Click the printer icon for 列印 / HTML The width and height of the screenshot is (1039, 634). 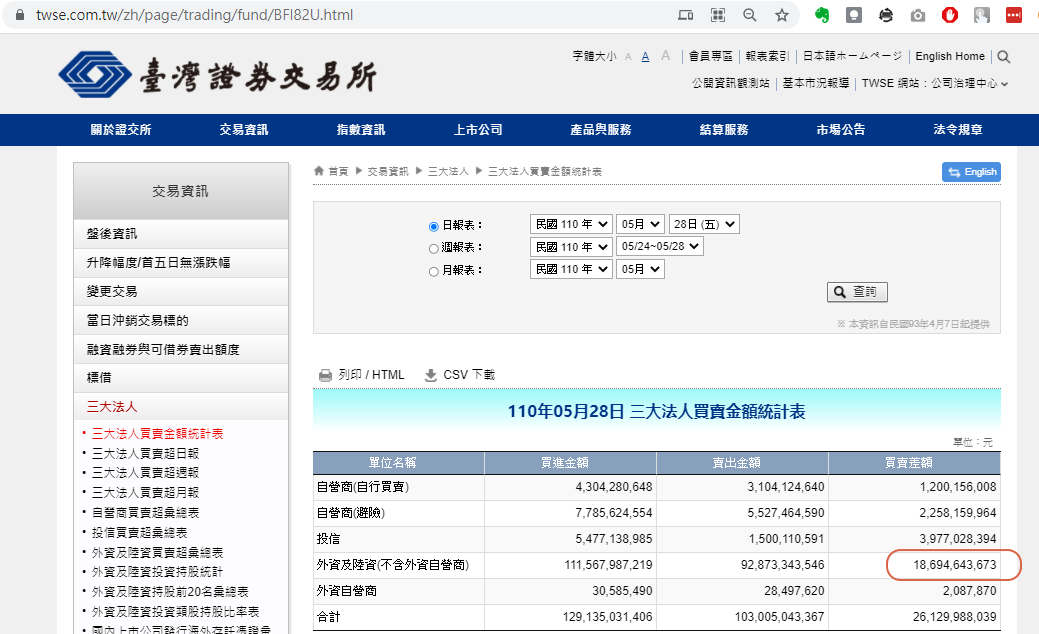pos(325,375)
